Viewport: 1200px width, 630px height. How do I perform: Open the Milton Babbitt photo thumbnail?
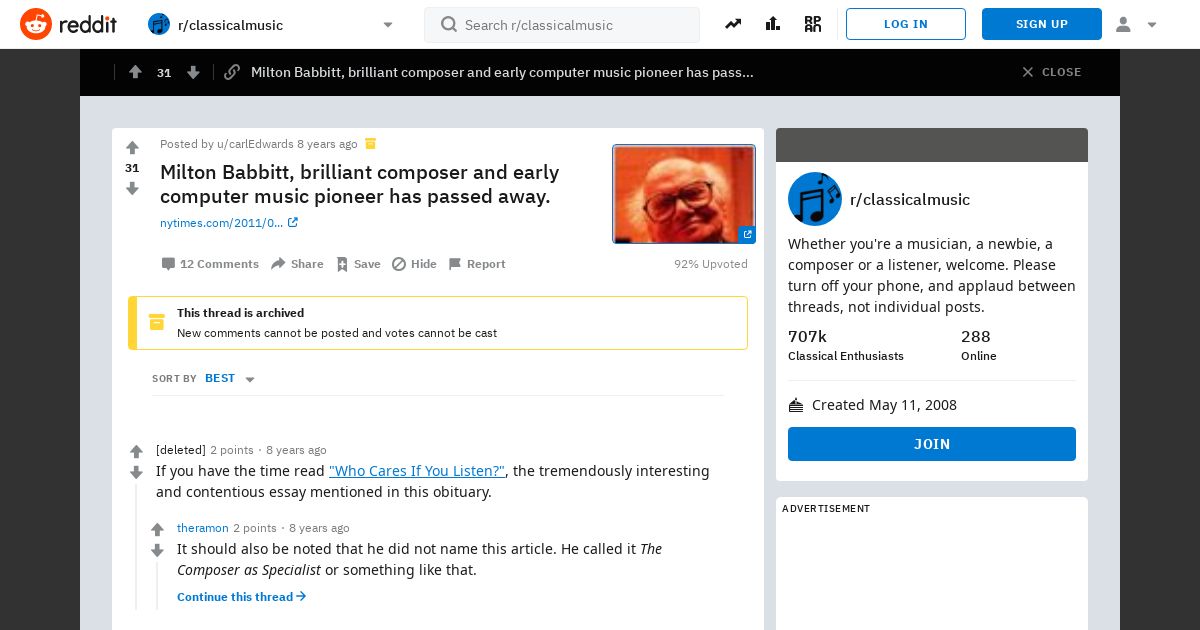point(684,194)
